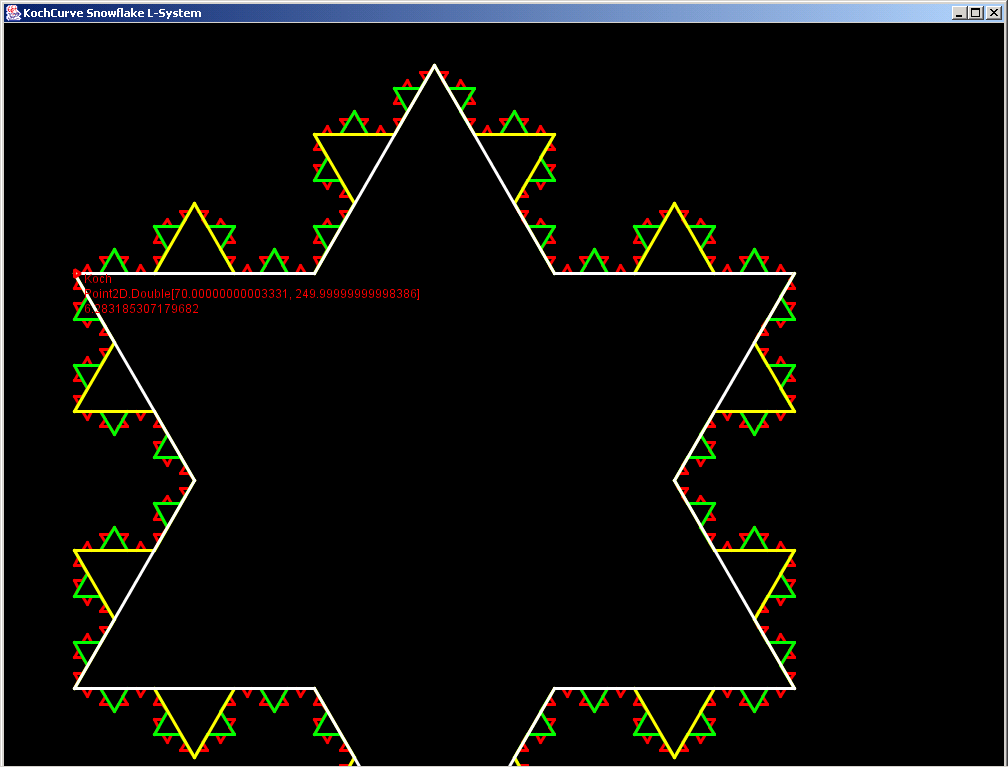
Task: Click the bottom-left downward yellow triangle tip
Action: pyautogui.click(x=194, y=757)
